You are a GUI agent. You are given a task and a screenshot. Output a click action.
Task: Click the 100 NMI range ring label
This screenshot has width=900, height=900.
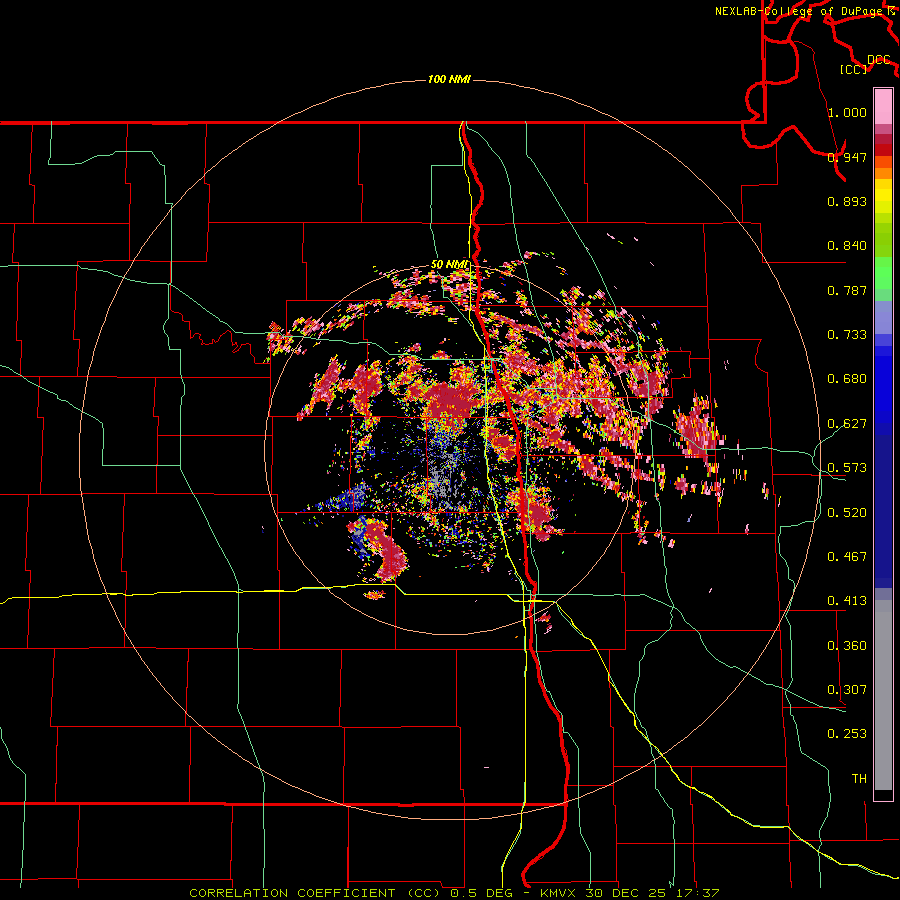(x=449, y=79)
